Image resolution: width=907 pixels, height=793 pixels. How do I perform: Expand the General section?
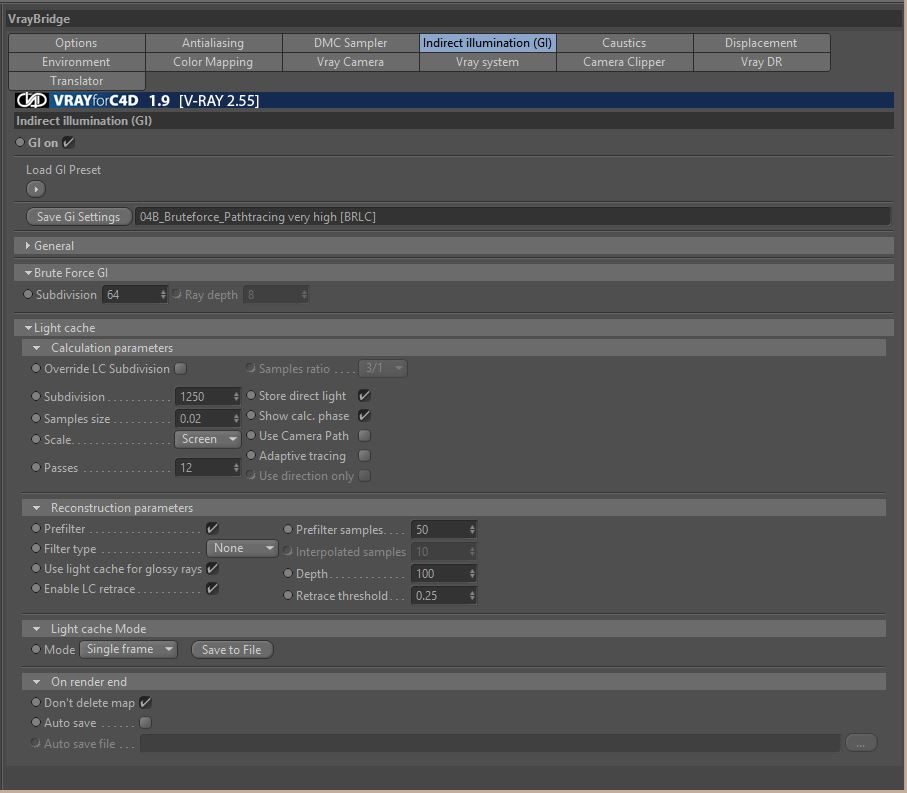(27, 246)
